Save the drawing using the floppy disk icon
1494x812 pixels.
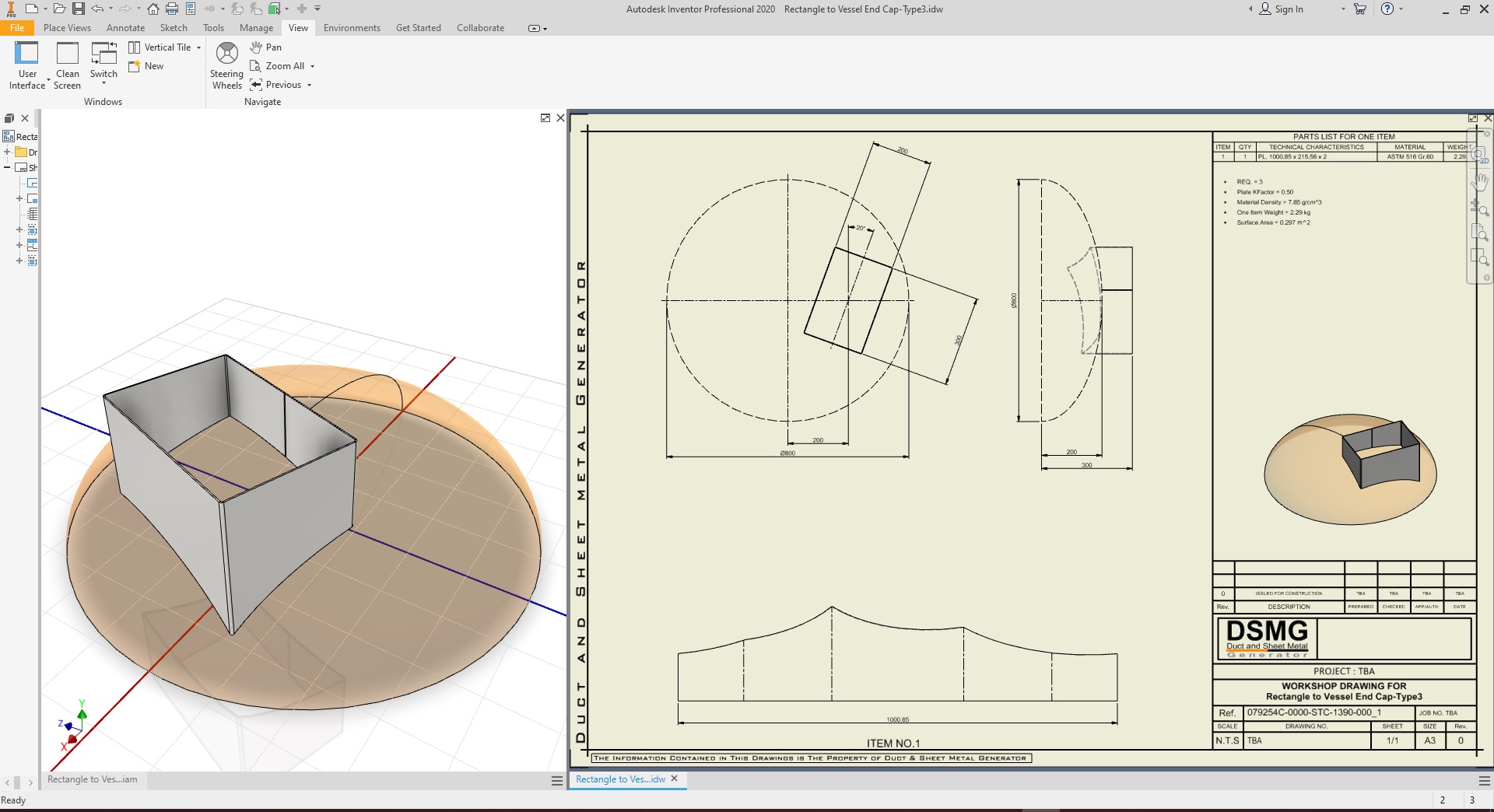tap(79, 9)
